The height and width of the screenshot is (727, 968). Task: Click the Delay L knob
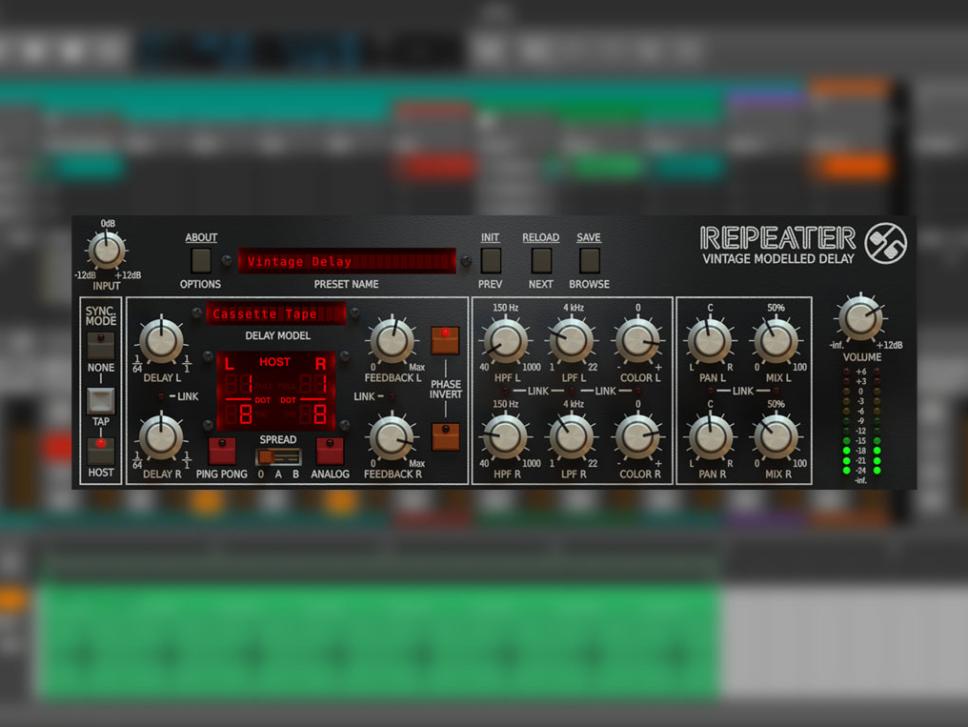[x=160, y=340]
